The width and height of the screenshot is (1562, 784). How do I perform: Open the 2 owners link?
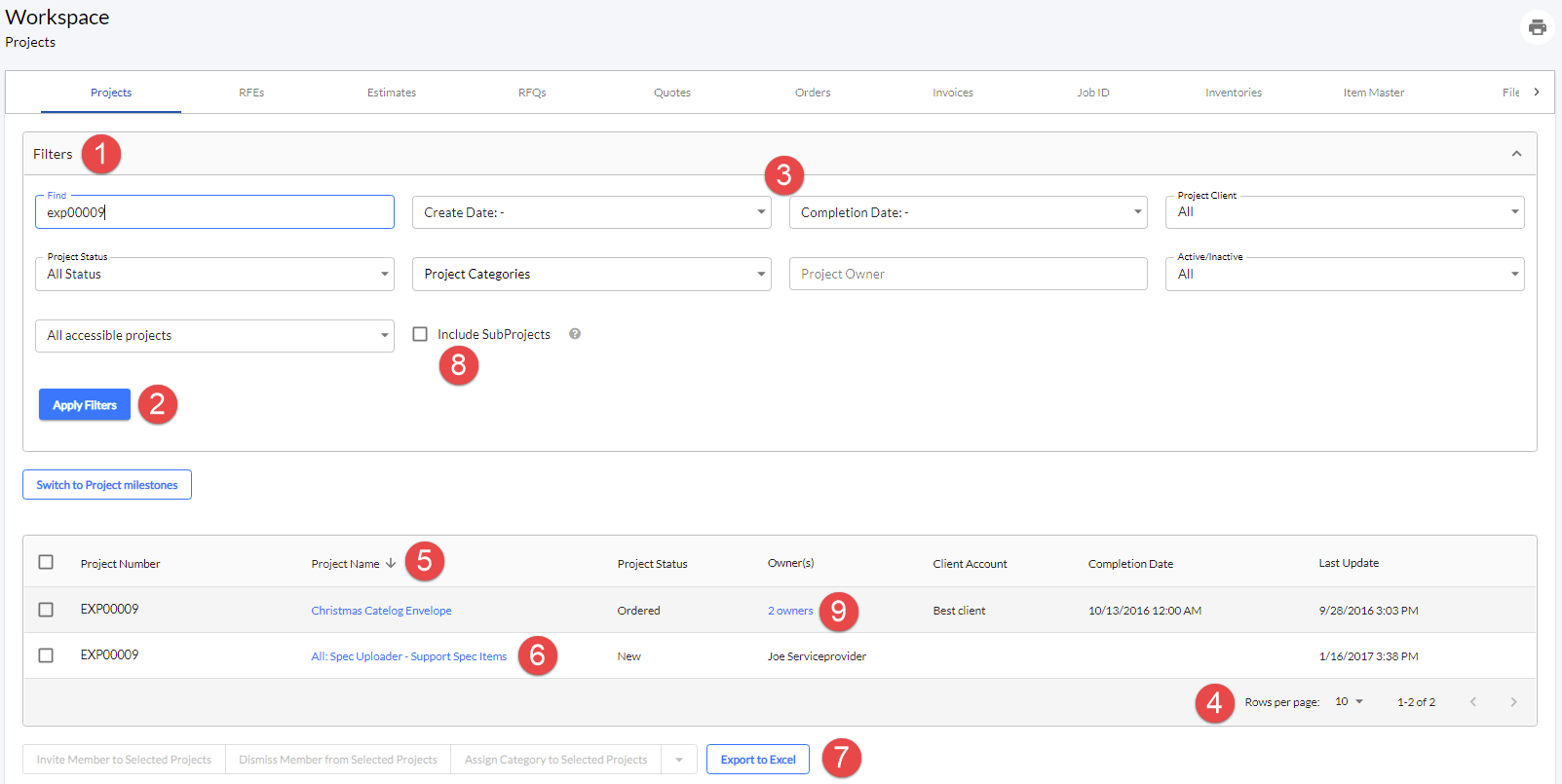[x=790, y=611]
